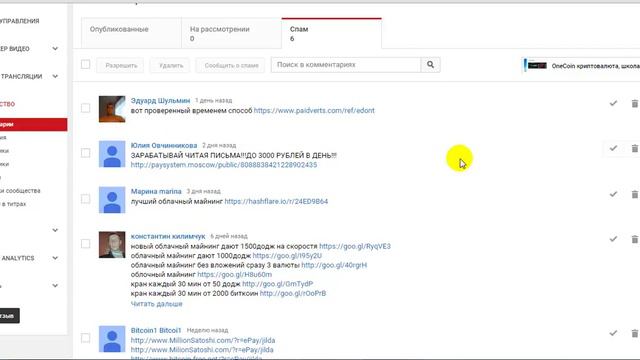The width and height of the screenshot is (640, 360).
Task: Click the magnifier search button
Action: coord(430,64)
